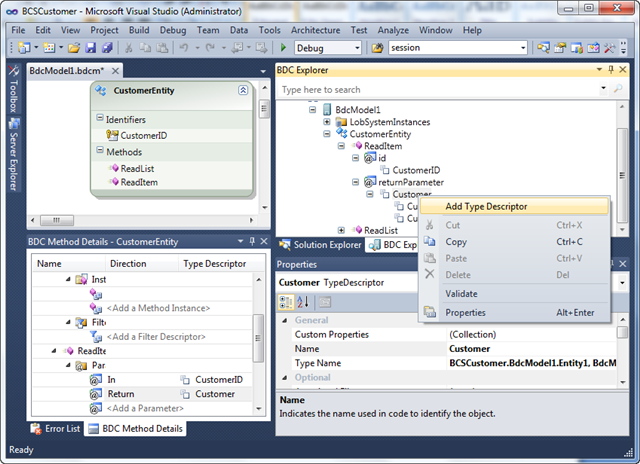Collapse the ReadItem tree node
The image size is (640, 464).
tap(341, 146)
